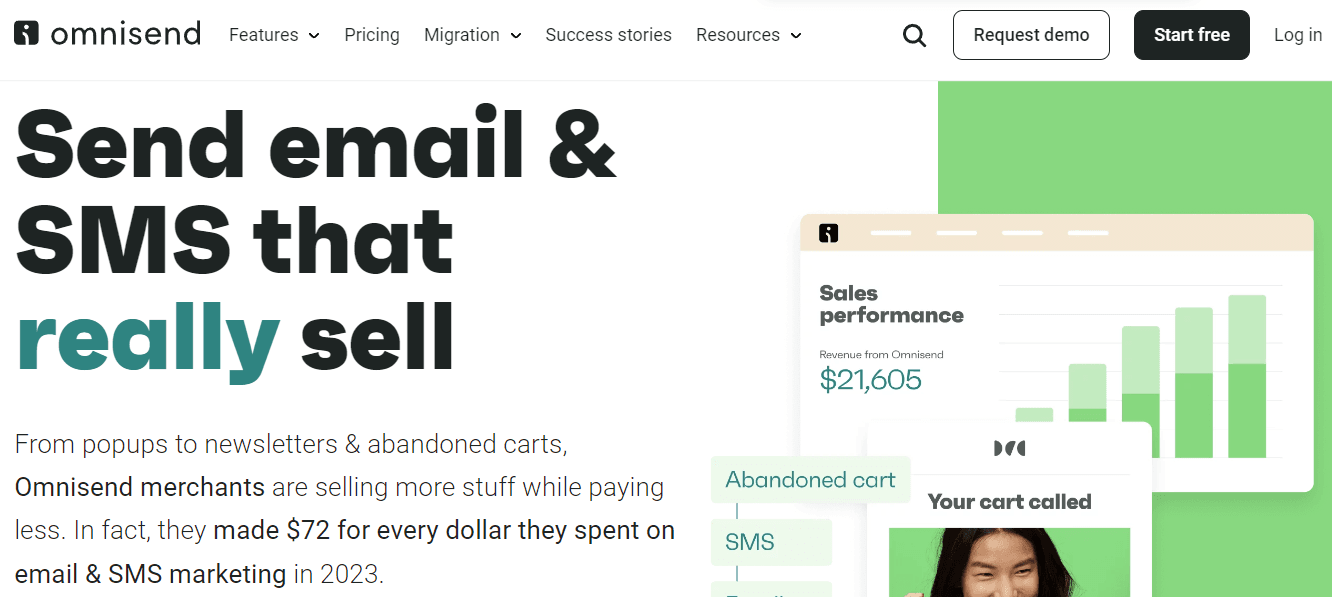
Task: Open the Pricing menu item
Action: coord(372,35)
